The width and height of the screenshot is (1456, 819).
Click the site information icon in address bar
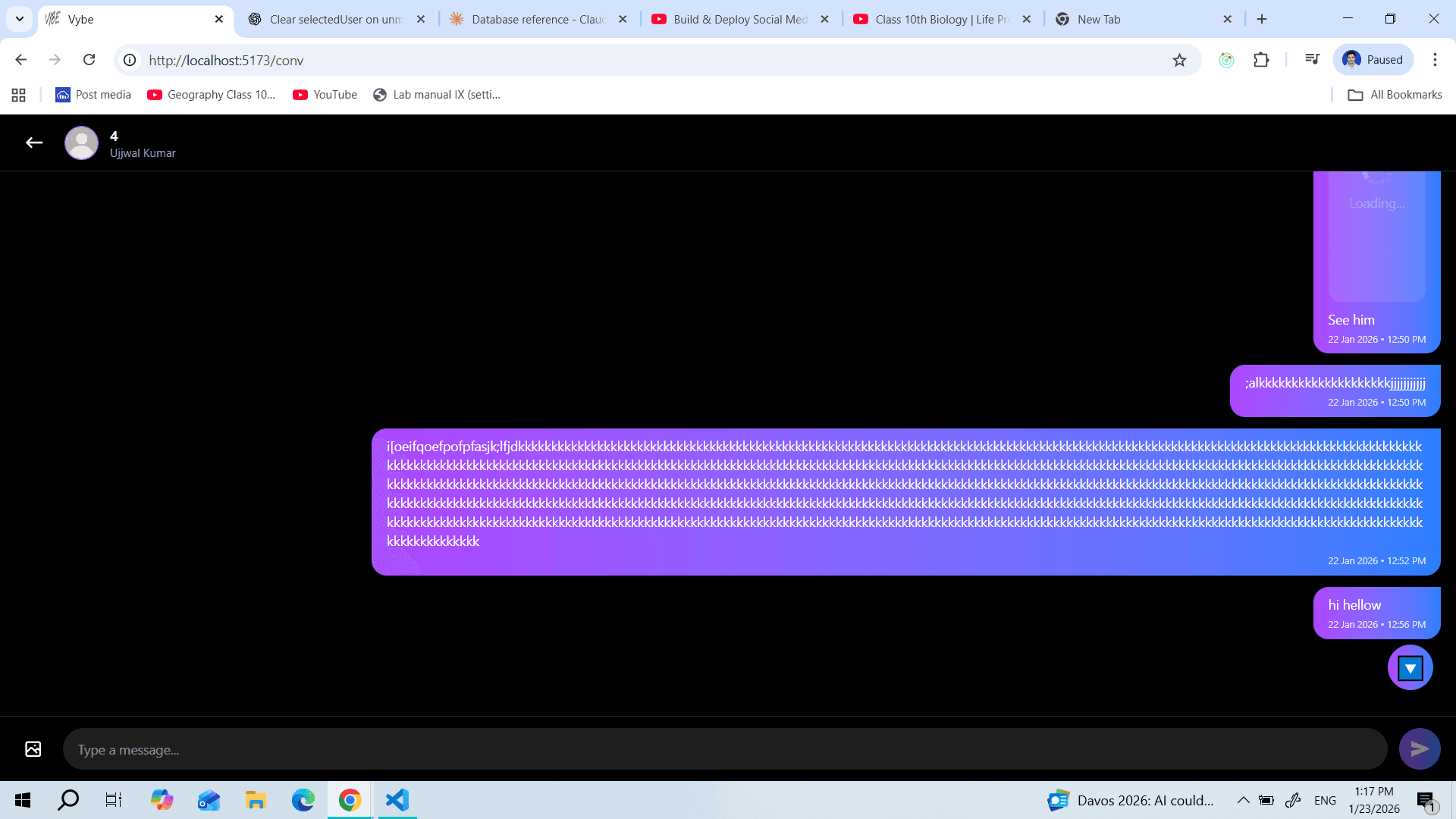(129, 60)
